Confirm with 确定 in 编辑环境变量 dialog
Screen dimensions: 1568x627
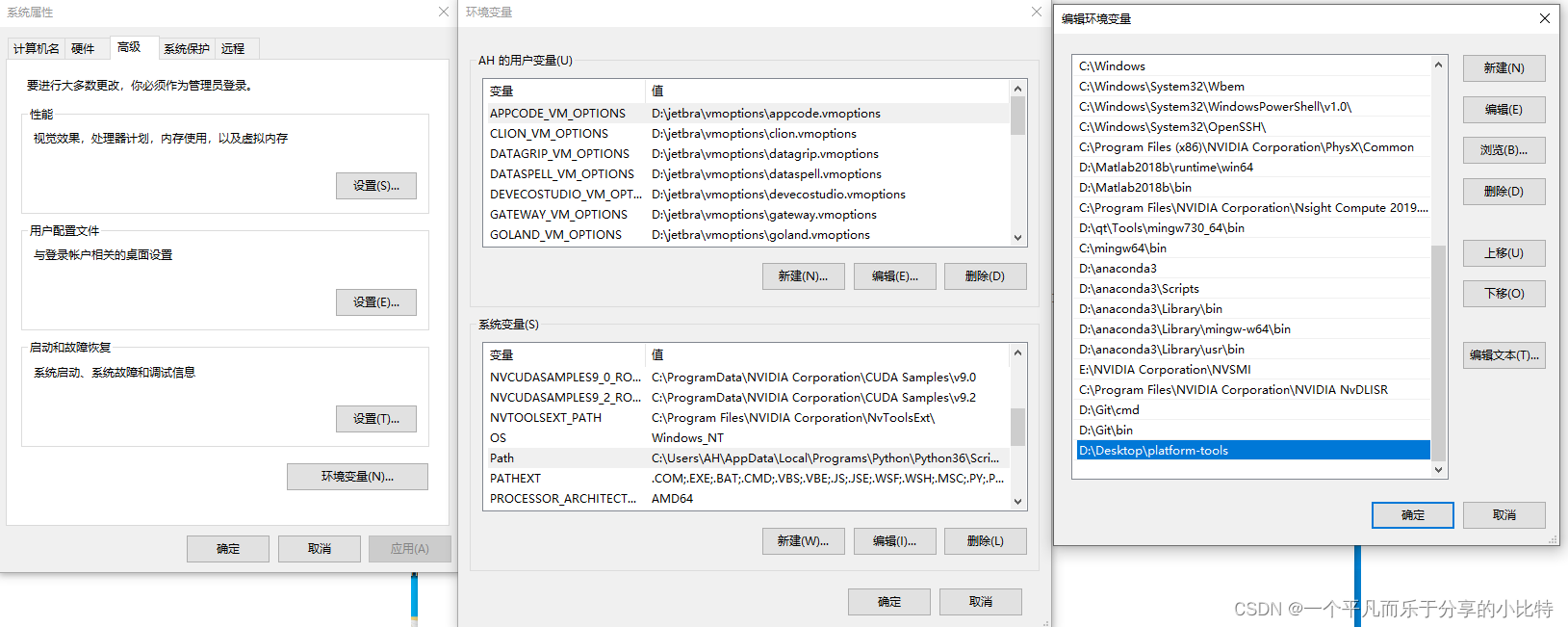pos(1413,515)
